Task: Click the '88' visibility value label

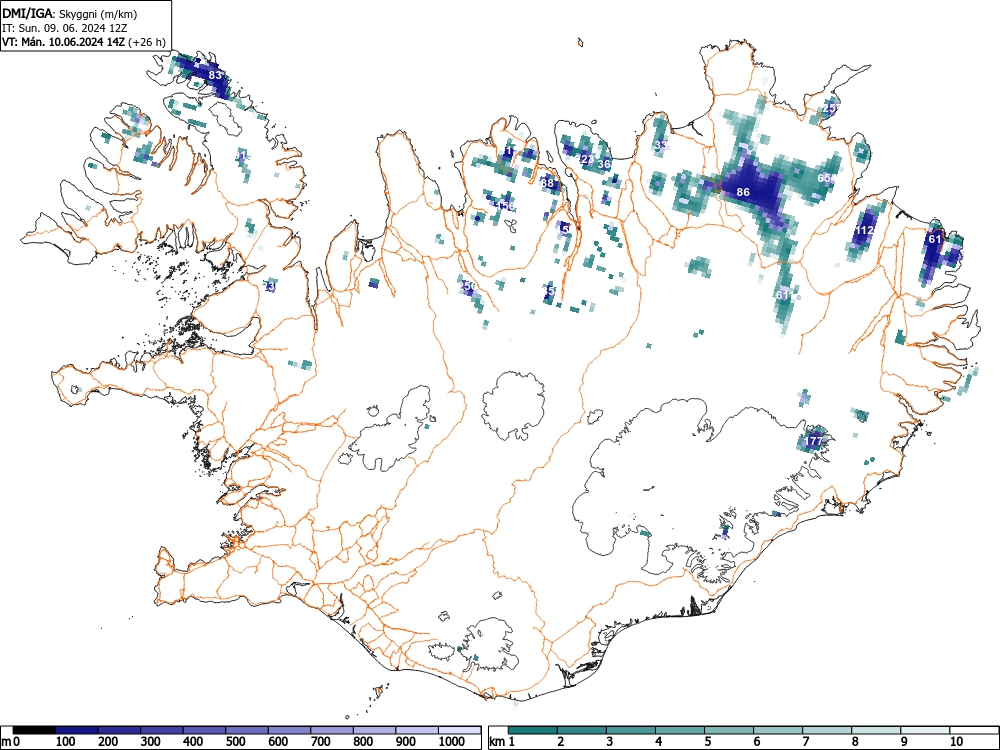Action: click(x=547, y=184)
